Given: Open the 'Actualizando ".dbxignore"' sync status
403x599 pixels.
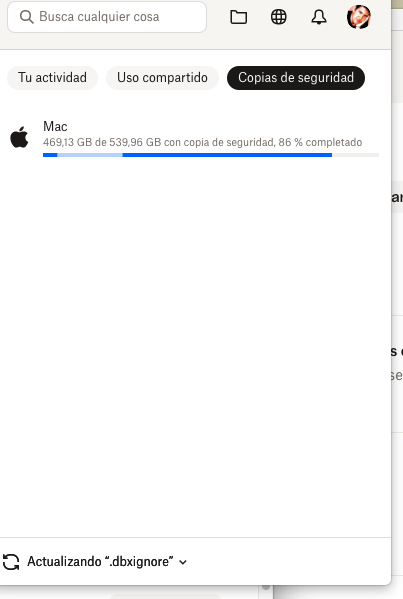Looking at the screenshot, I should 100,562.
